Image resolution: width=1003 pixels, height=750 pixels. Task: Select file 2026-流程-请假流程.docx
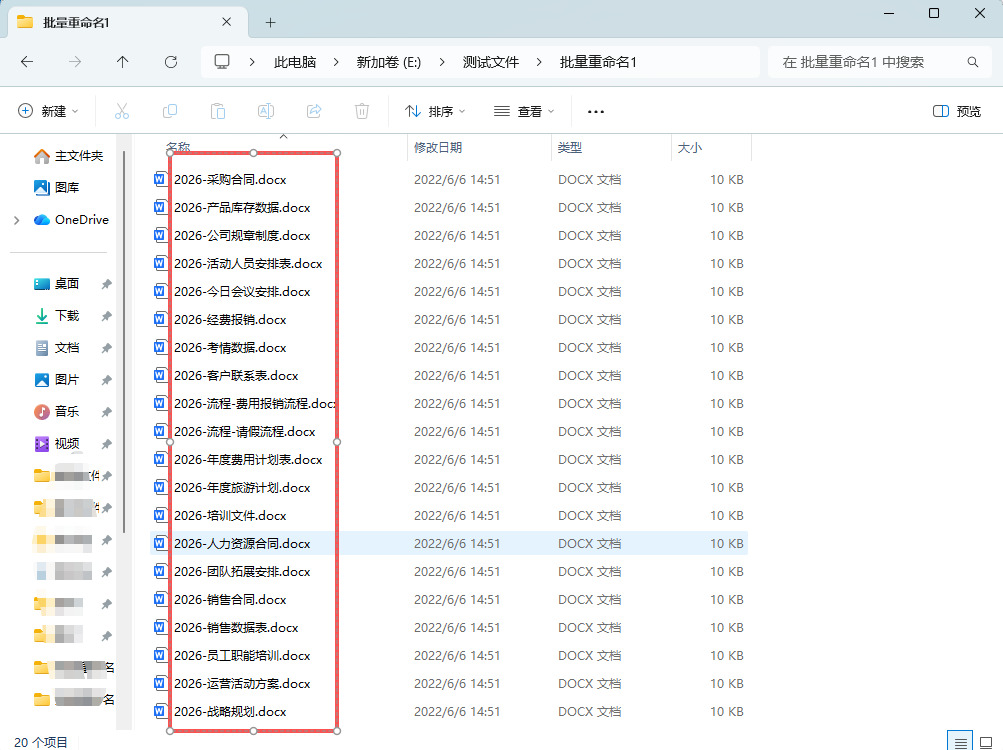click(244, 431)
